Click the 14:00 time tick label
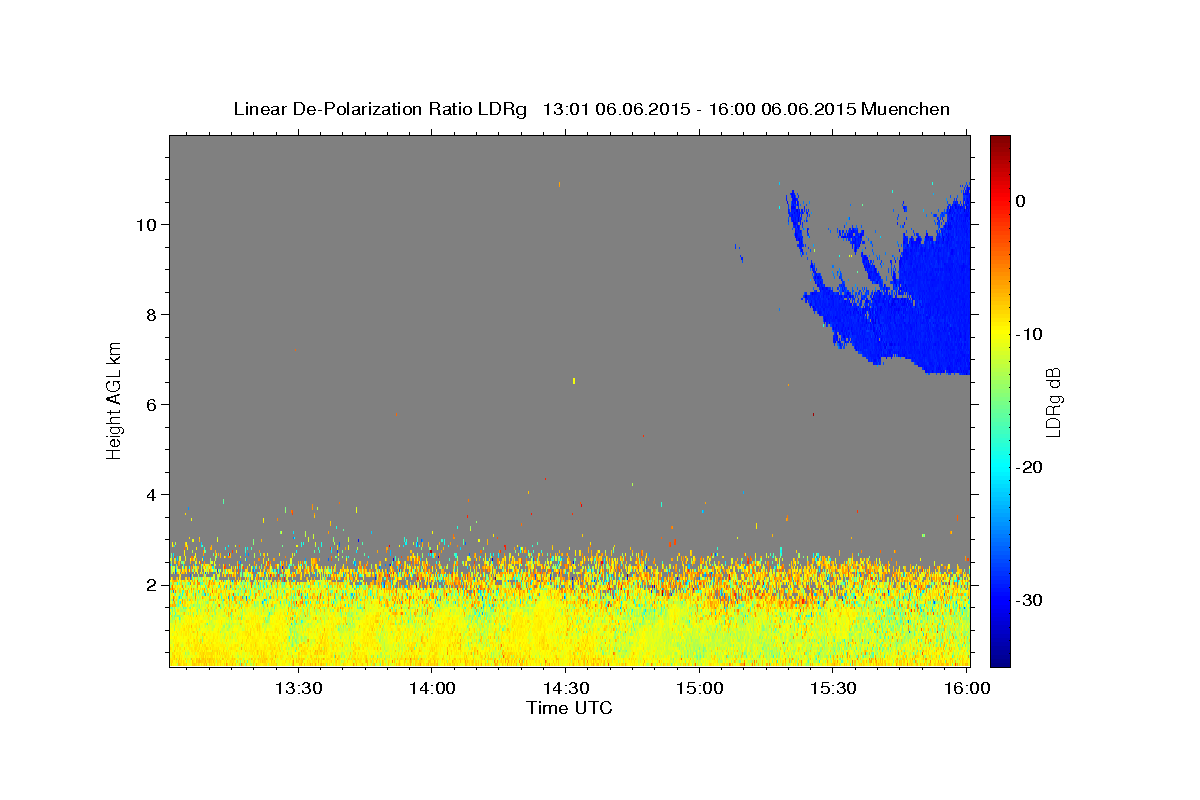This screenshot has height=800, width=1200. (432, 689)
